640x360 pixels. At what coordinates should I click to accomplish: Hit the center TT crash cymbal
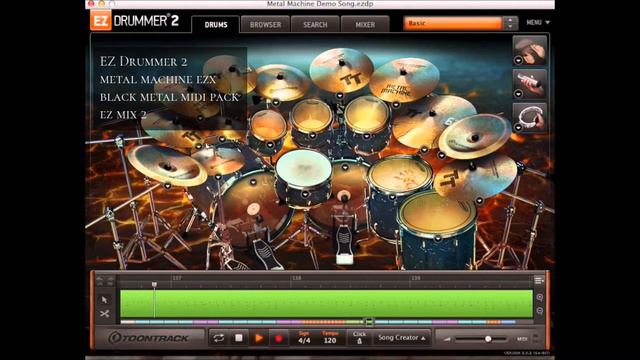click(341, 69)
